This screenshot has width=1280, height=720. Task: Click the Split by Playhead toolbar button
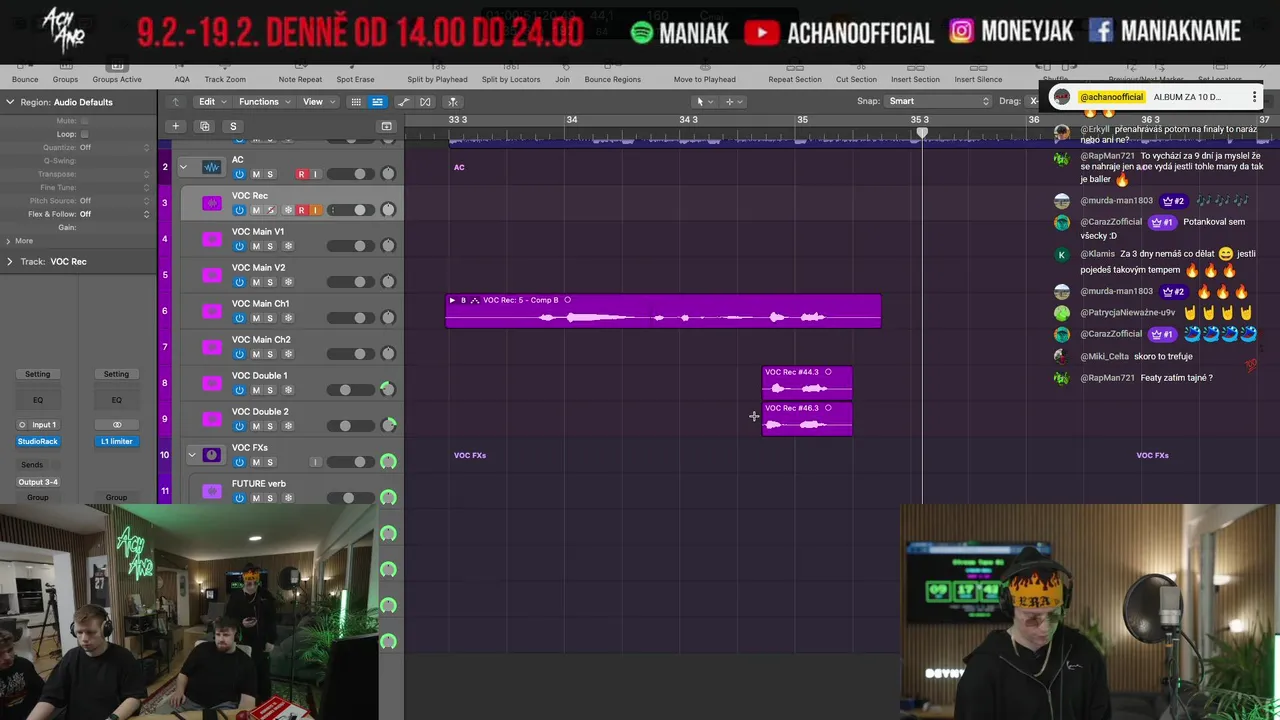coord(437,74)
